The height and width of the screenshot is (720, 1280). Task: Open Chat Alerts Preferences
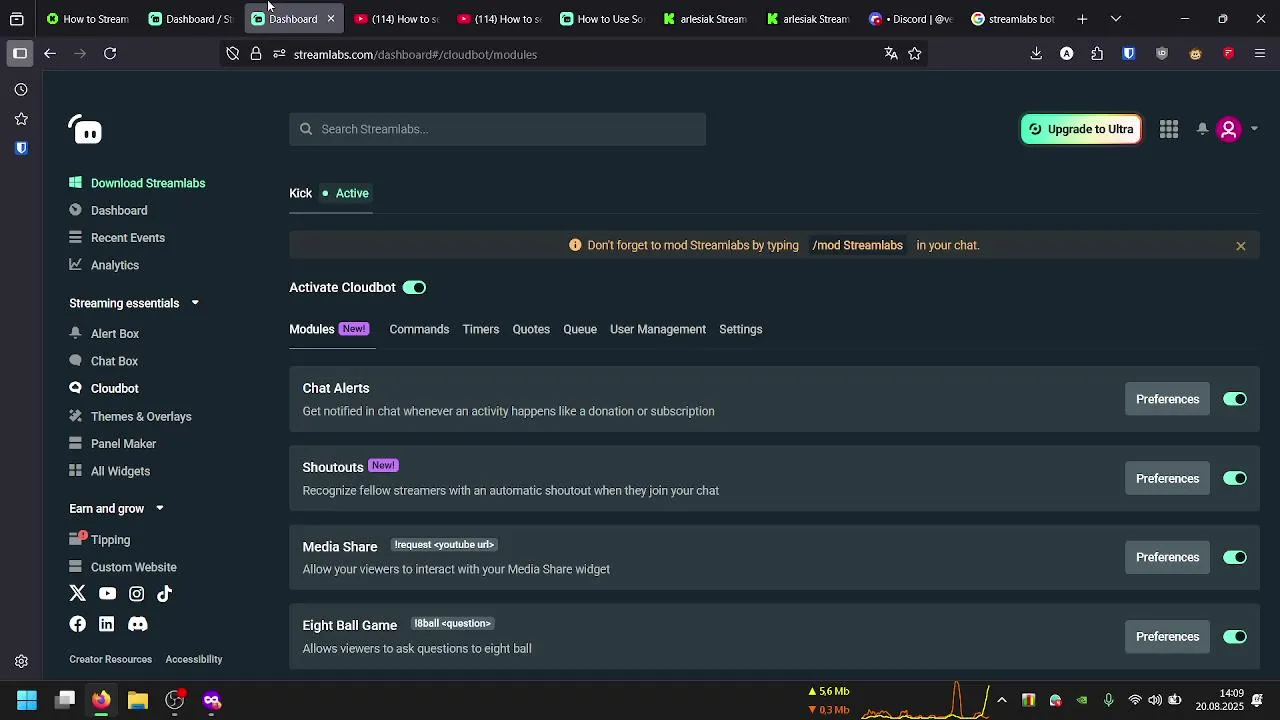[1167, 399]
